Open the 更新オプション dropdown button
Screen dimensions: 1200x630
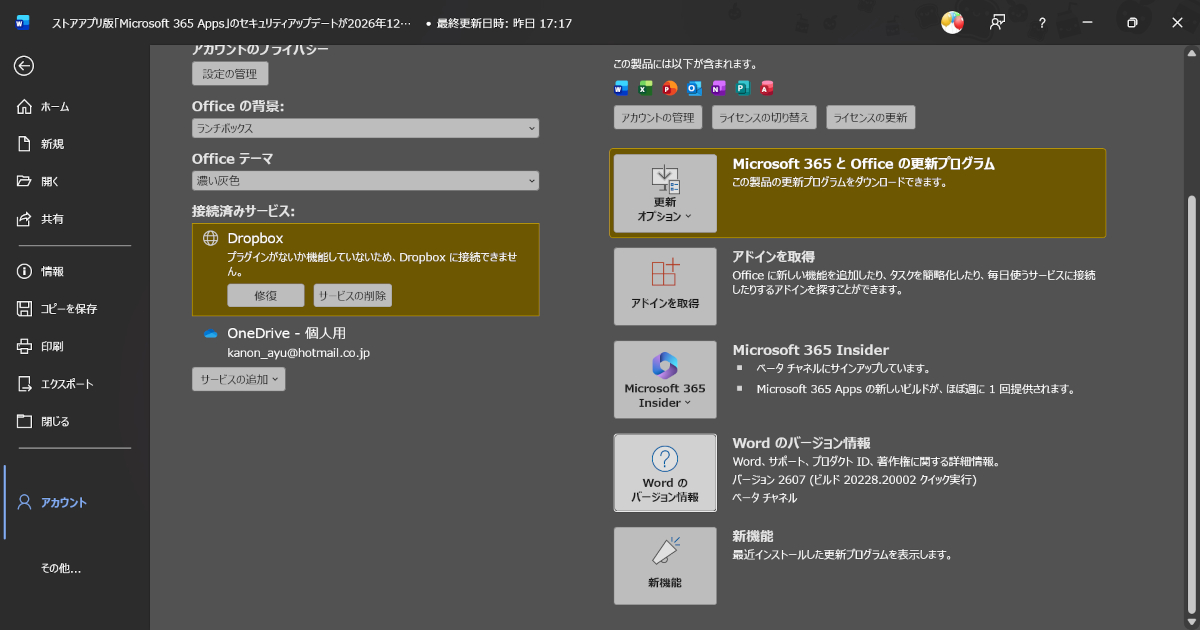(665, 193)
